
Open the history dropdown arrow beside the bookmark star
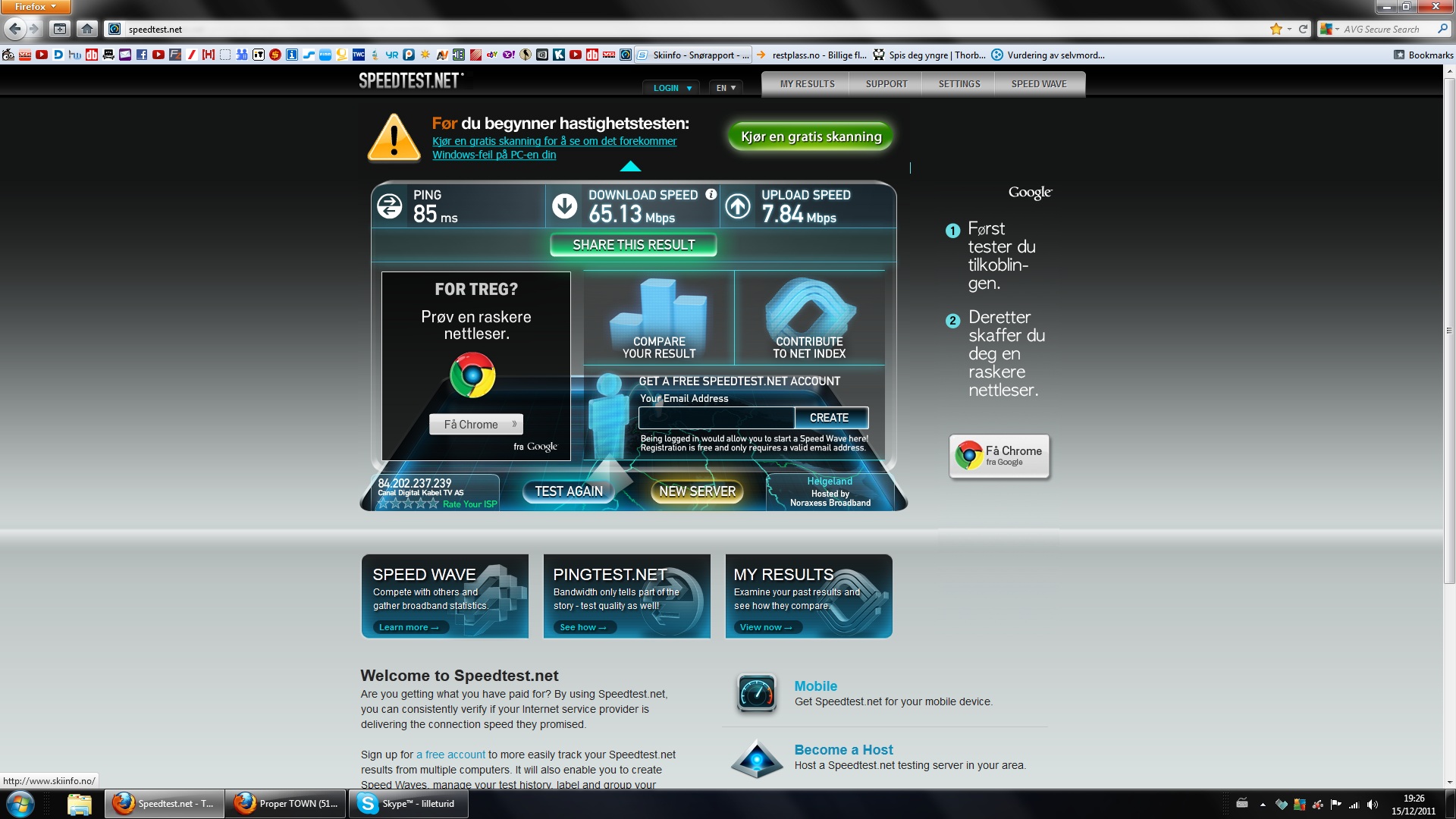(1289, 29)
